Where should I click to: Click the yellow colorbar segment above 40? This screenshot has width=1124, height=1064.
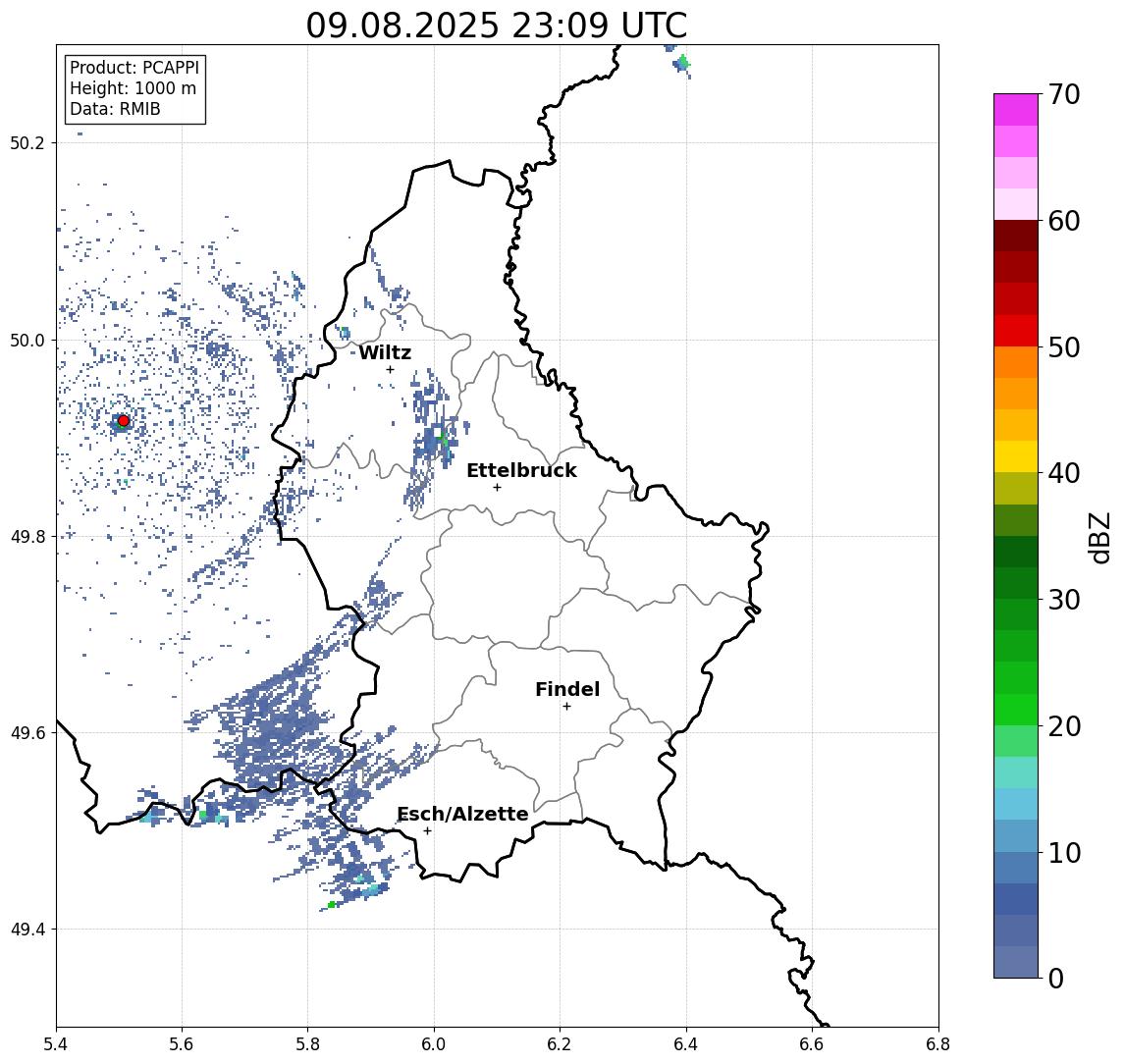point(1016,456)
